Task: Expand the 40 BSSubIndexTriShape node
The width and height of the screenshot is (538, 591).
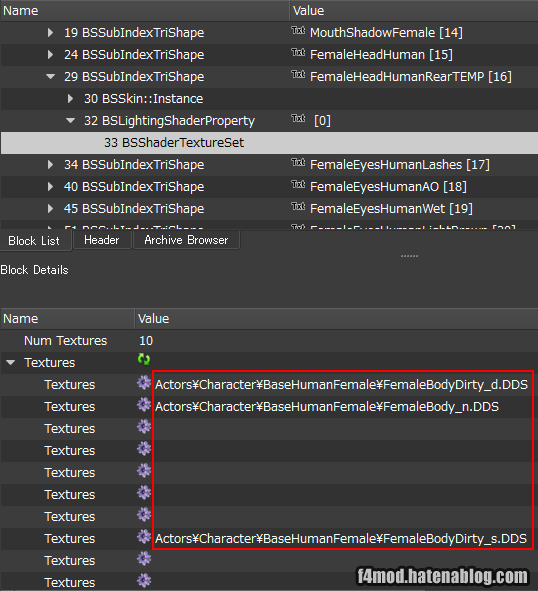Action: [x=50, y=187]
